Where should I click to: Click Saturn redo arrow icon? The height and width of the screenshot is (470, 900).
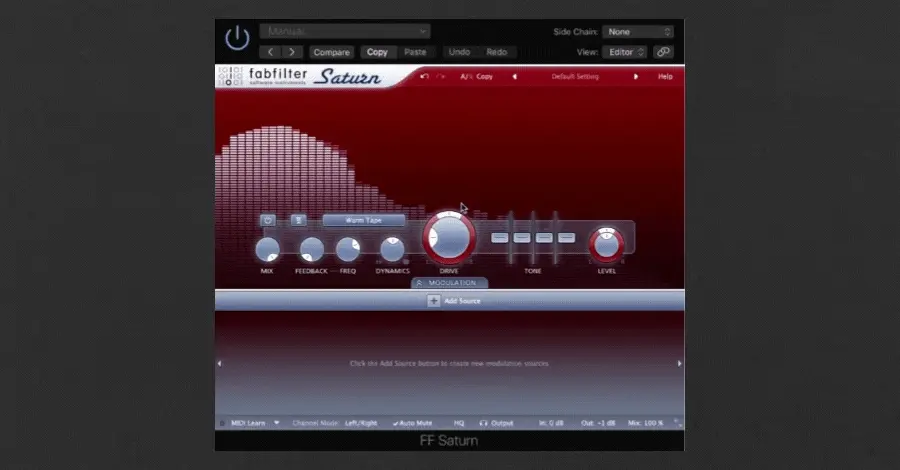tap(440, 76)
